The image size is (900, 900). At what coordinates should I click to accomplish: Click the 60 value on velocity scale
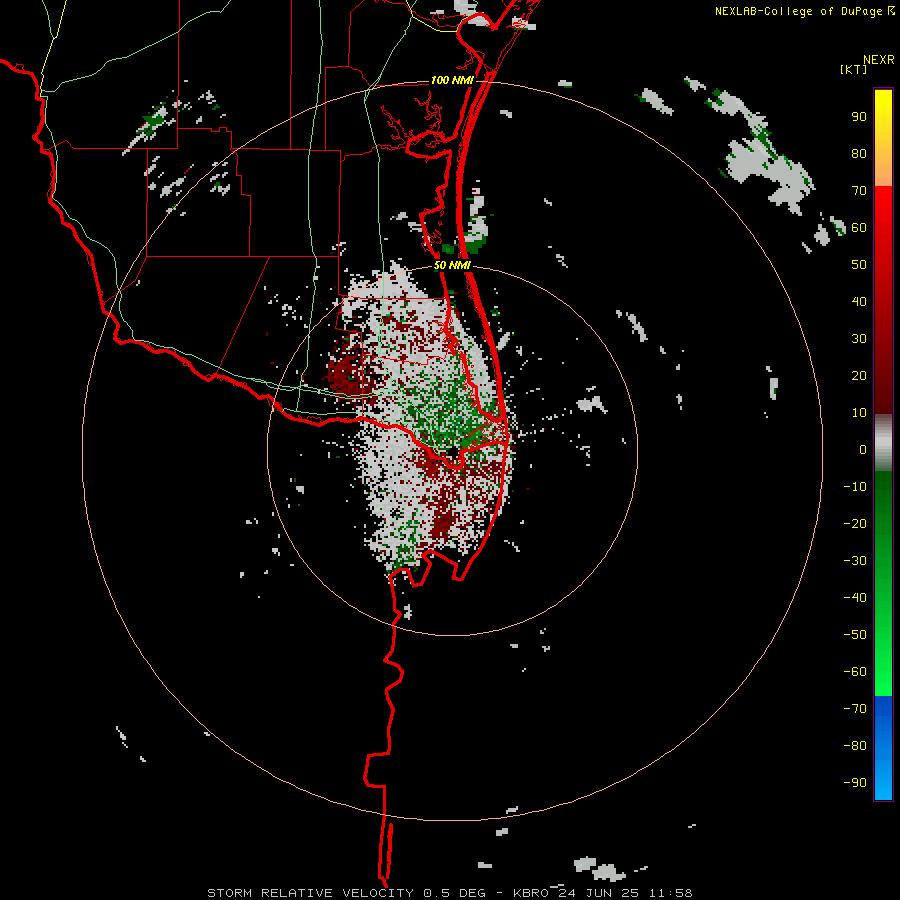[x=859, y=228]
